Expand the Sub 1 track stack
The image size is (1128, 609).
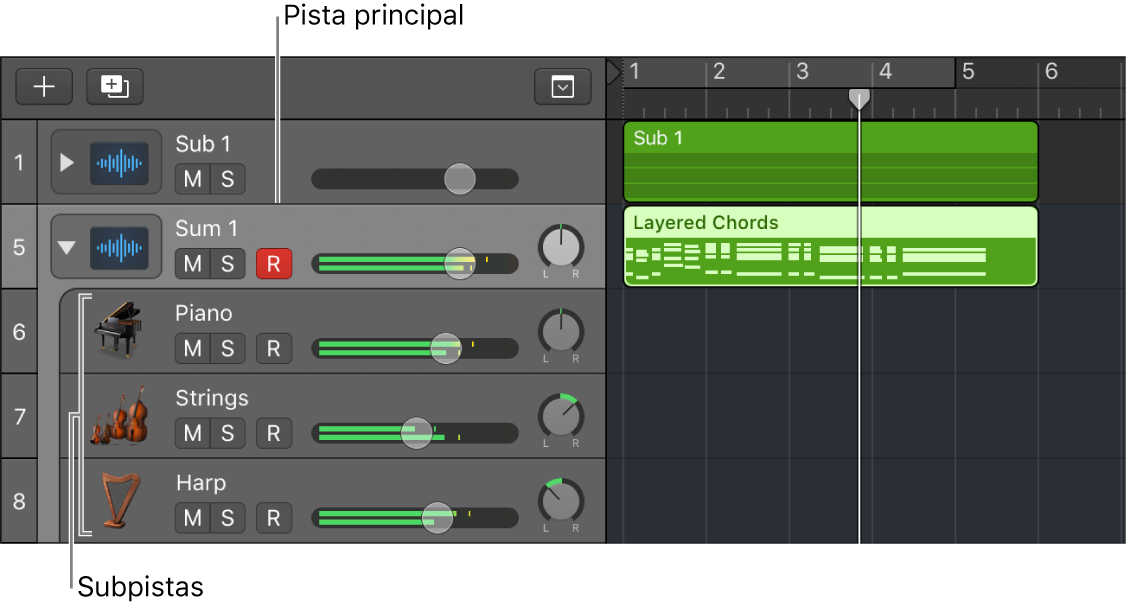pyautogui.click(x=67, y=162)
